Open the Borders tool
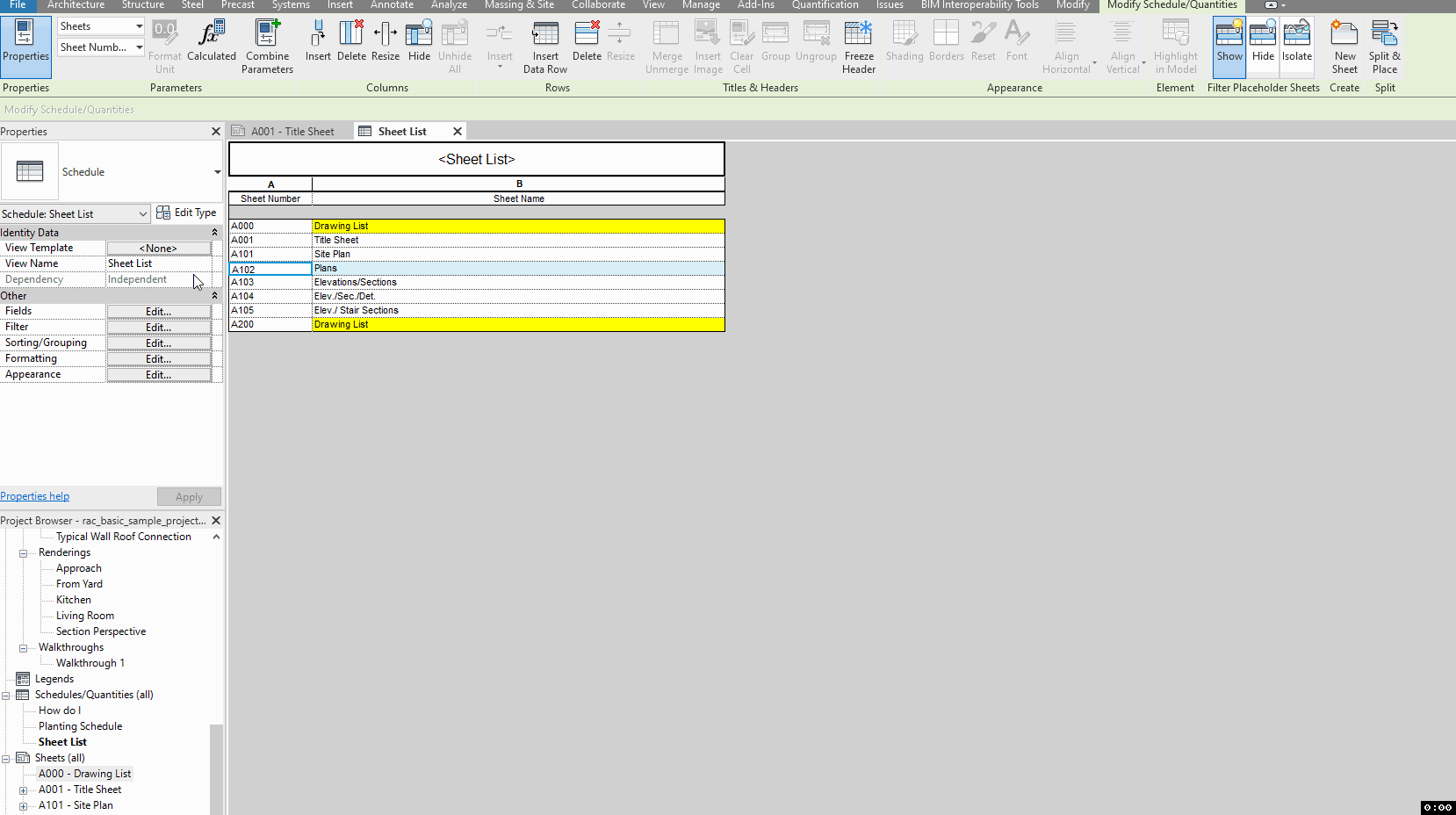The image size is (1456, 815). point(947,42)
